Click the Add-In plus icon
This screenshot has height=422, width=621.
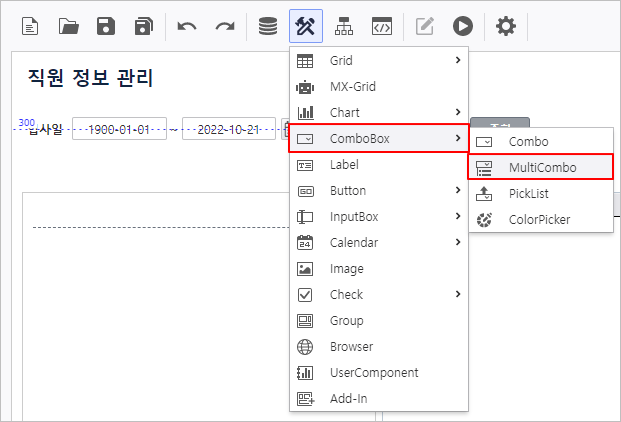(306, 399)
